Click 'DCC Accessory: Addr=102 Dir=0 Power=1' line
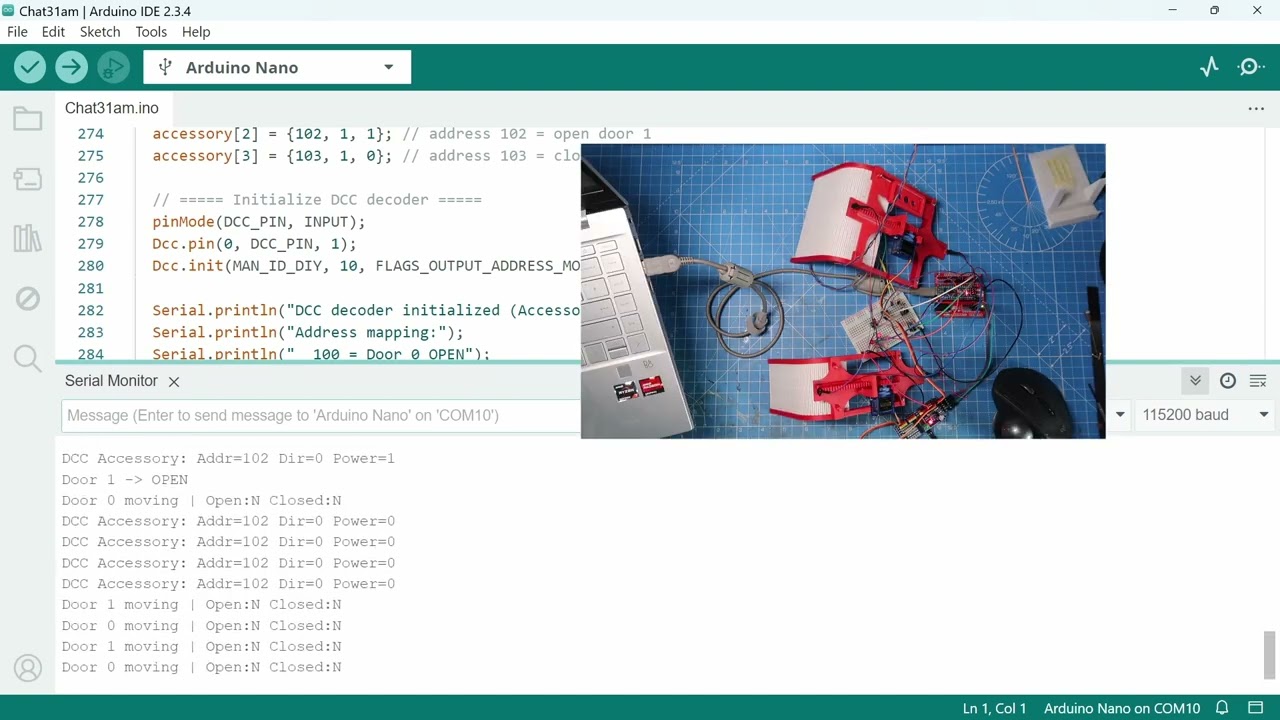The image size is (1280, 720). (x=228, y=458)
